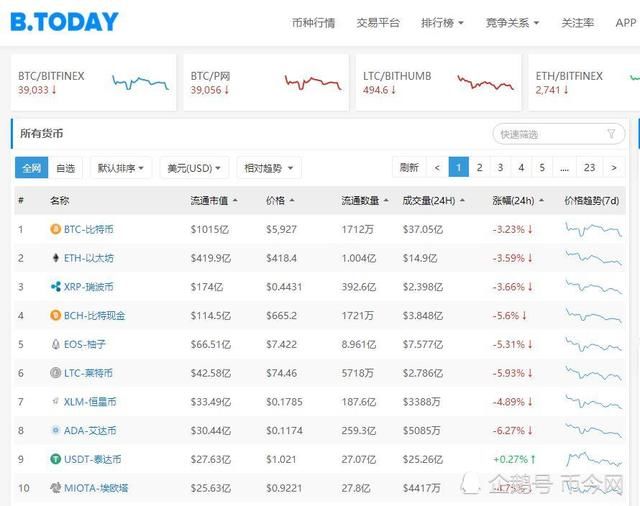Open the 交易平台 menu item

click(x=378, y=23)
